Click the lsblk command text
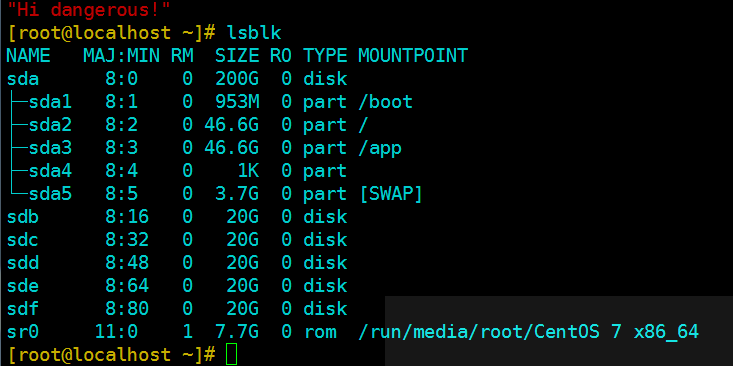The width and height of the screenshot is (733, 366). 254,33
